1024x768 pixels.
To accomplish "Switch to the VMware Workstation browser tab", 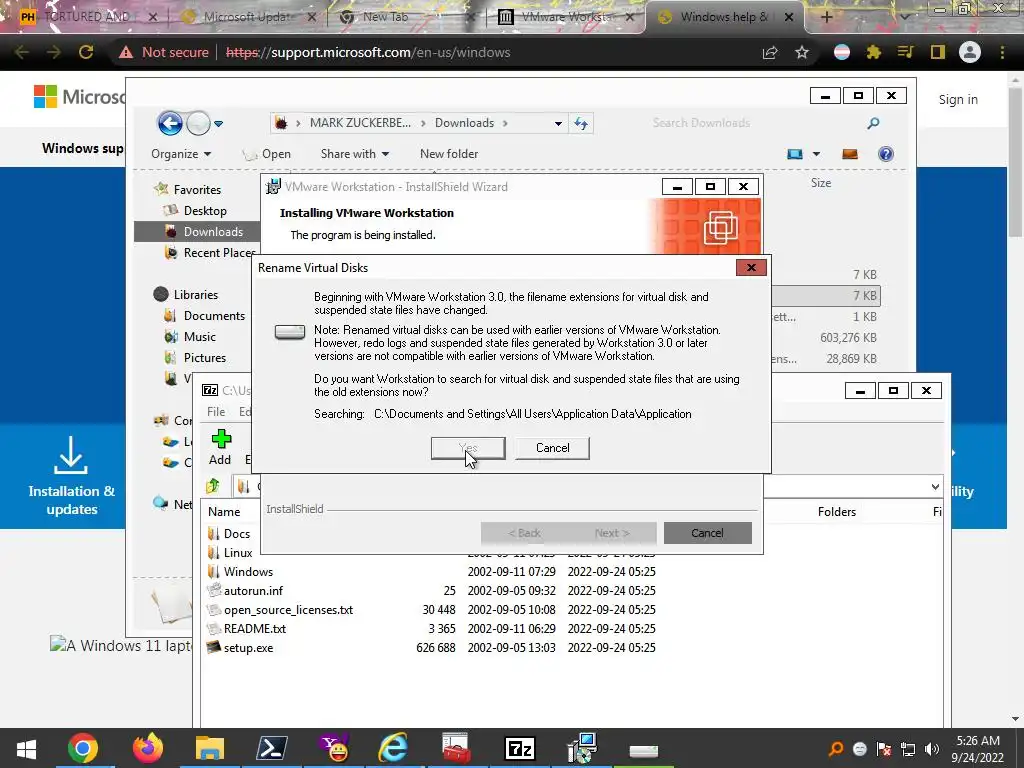I will tap(565, 17).
